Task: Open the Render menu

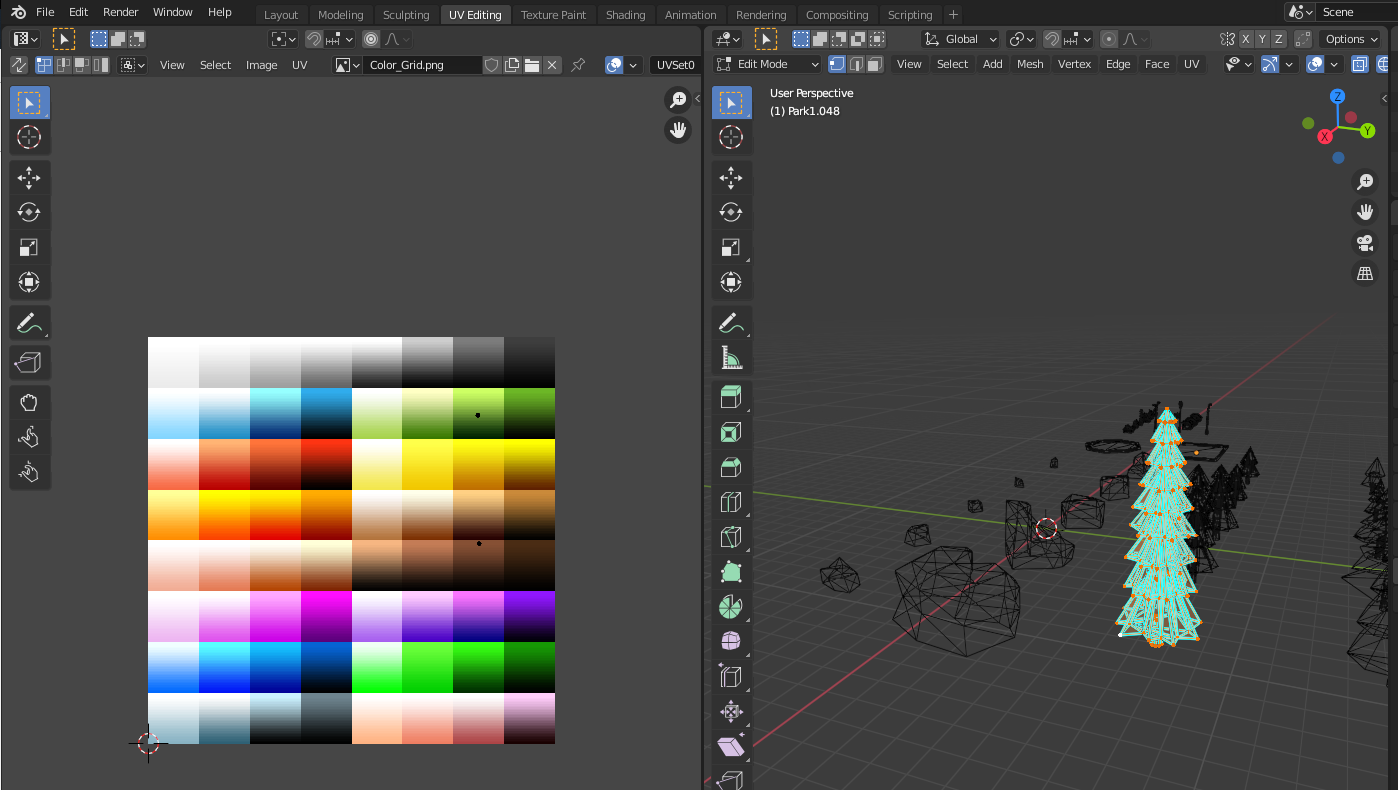Action: pos(121,12)
